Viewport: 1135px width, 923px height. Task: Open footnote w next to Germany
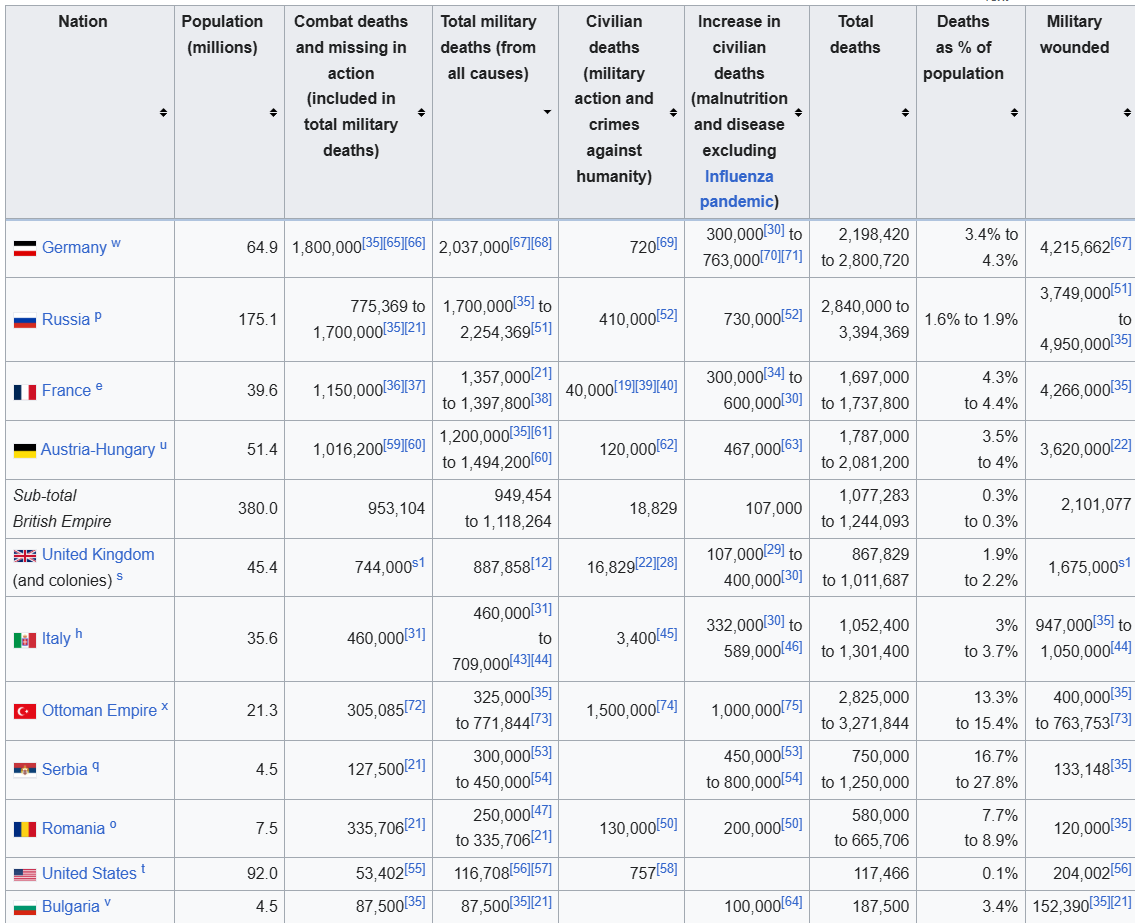pyautogui.click(x=116, y=244)
